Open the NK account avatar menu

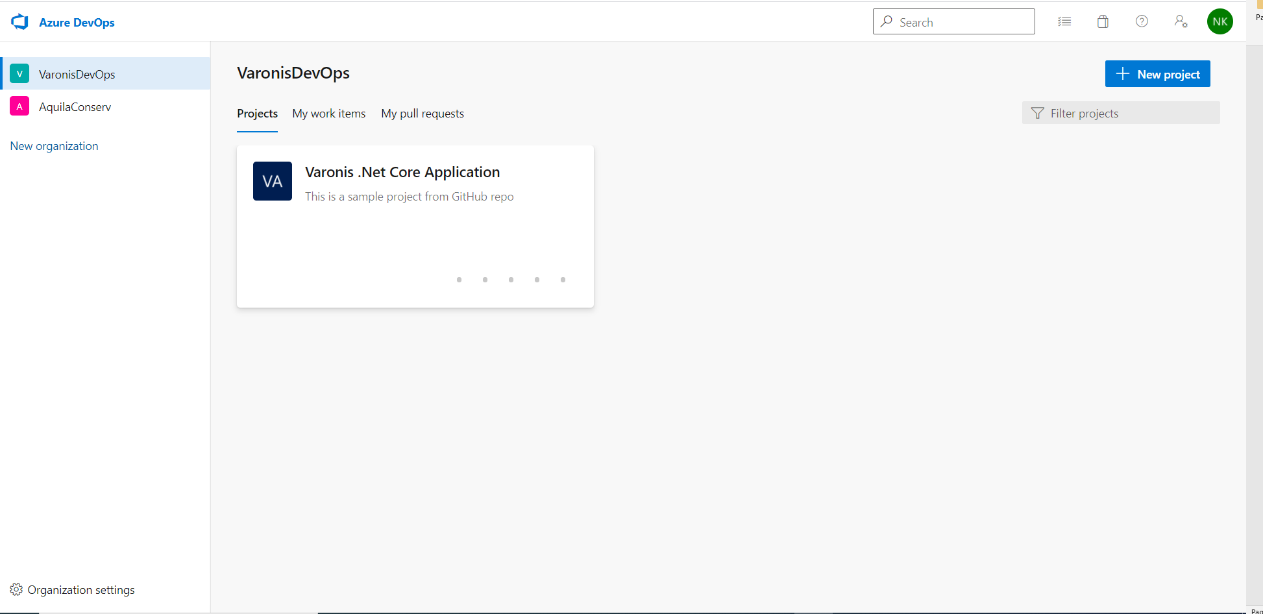(1220, 21)
